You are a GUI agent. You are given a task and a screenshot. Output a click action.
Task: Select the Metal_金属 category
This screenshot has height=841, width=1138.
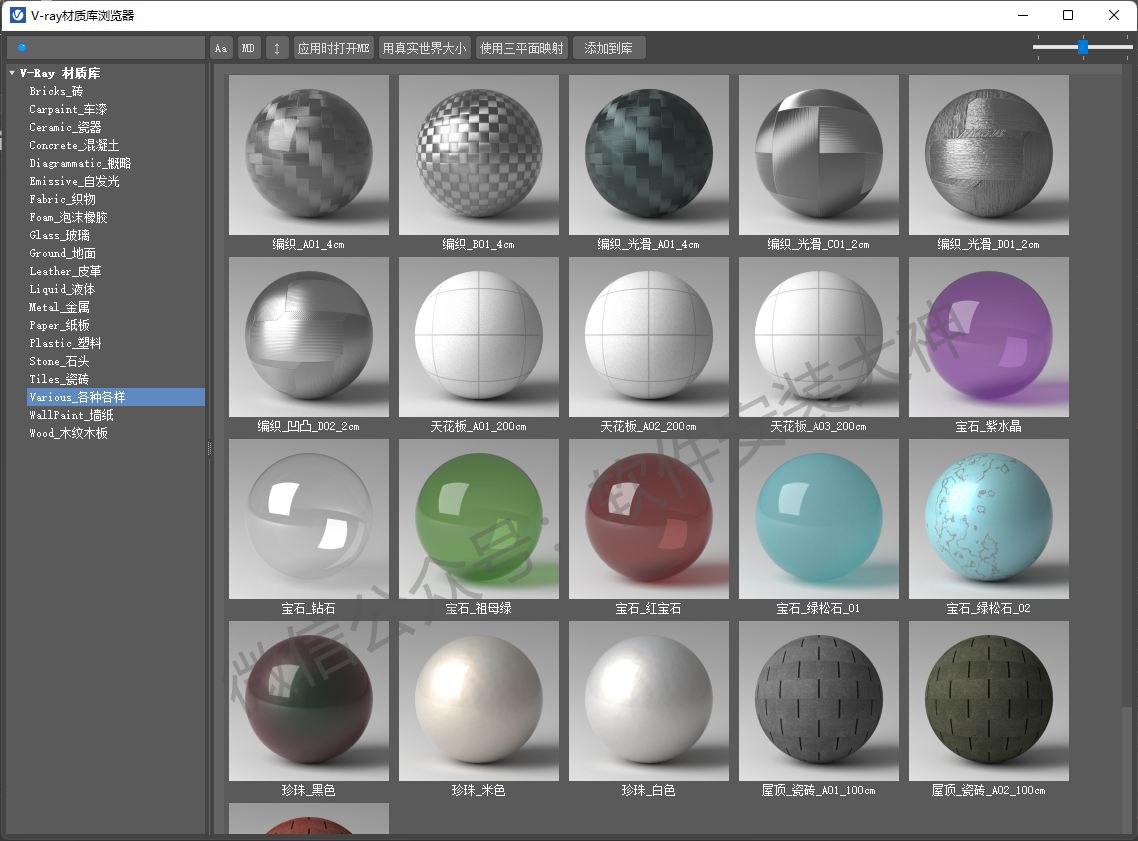[x=59, y=308]
